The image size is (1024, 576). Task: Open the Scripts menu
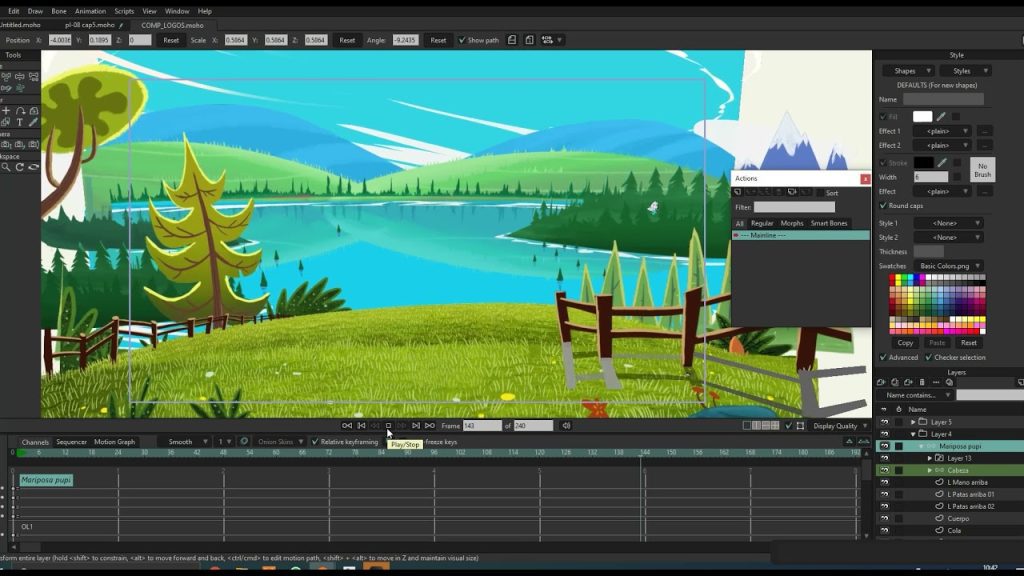pos(124,11)
